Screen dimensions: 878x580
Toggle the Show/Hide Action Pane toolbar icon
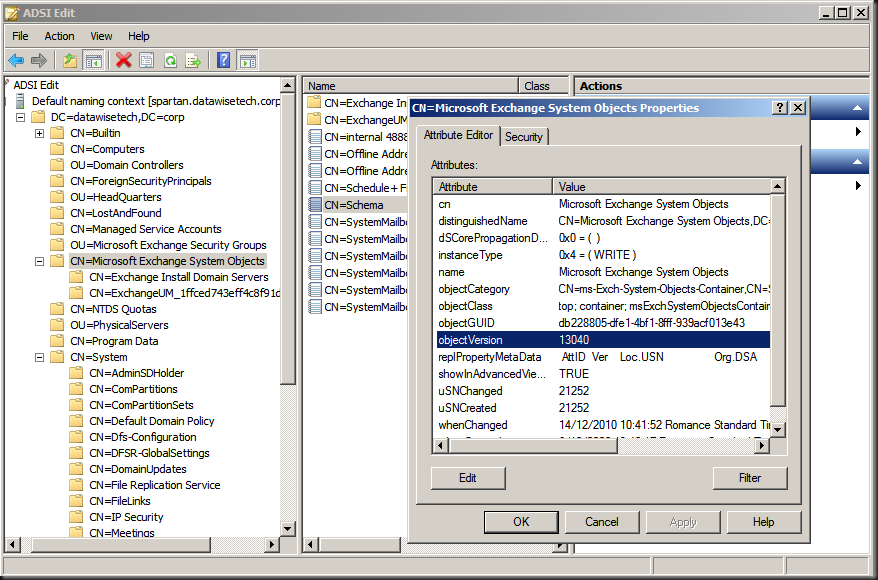tap(247, 60)
